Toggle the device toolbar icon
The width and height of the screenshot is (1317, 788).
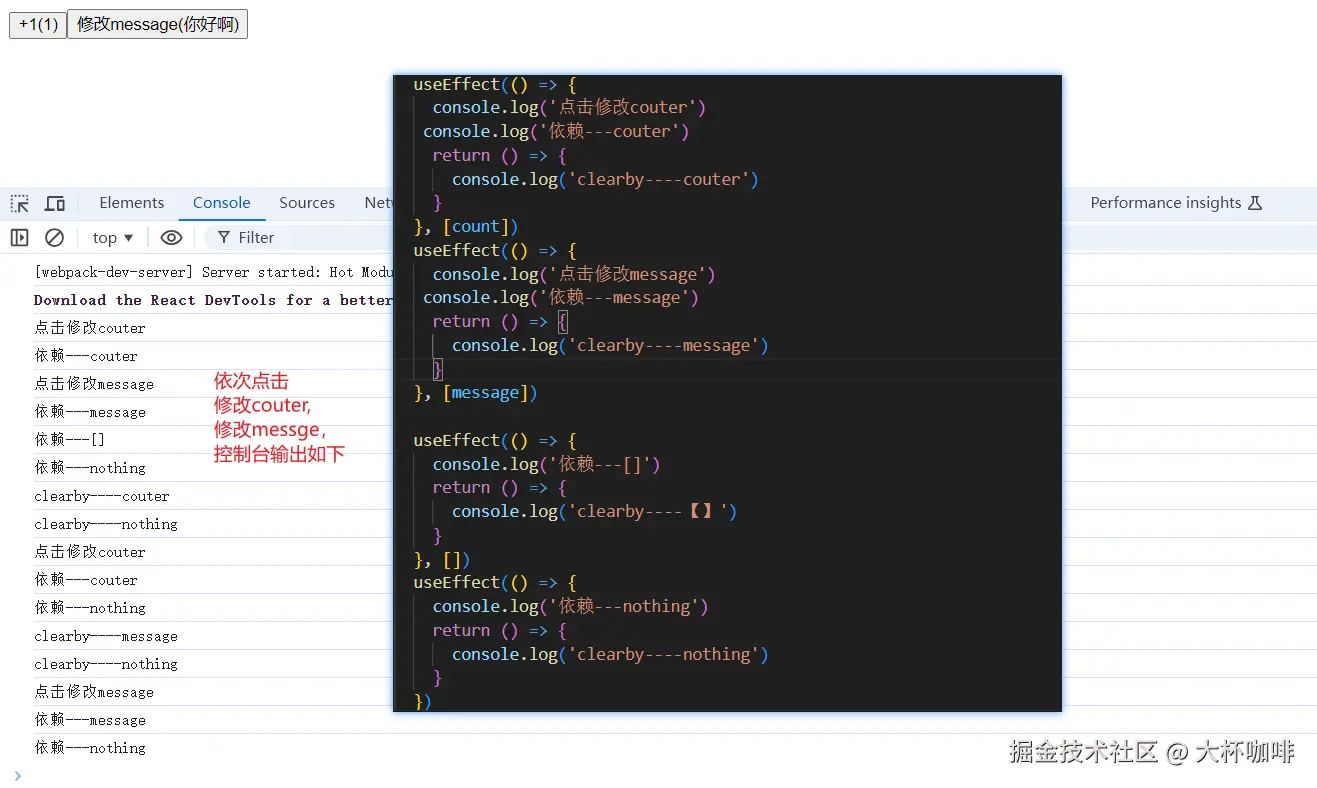pos(55,203)
